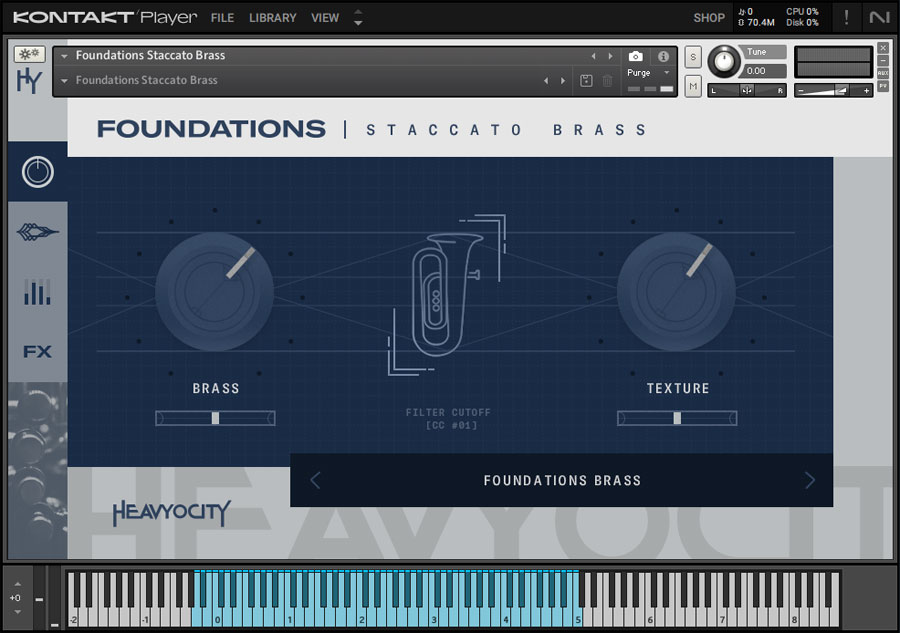Click the TEXTURE horizontal slider
Screen dimensions: 900x633
point(677,418)
